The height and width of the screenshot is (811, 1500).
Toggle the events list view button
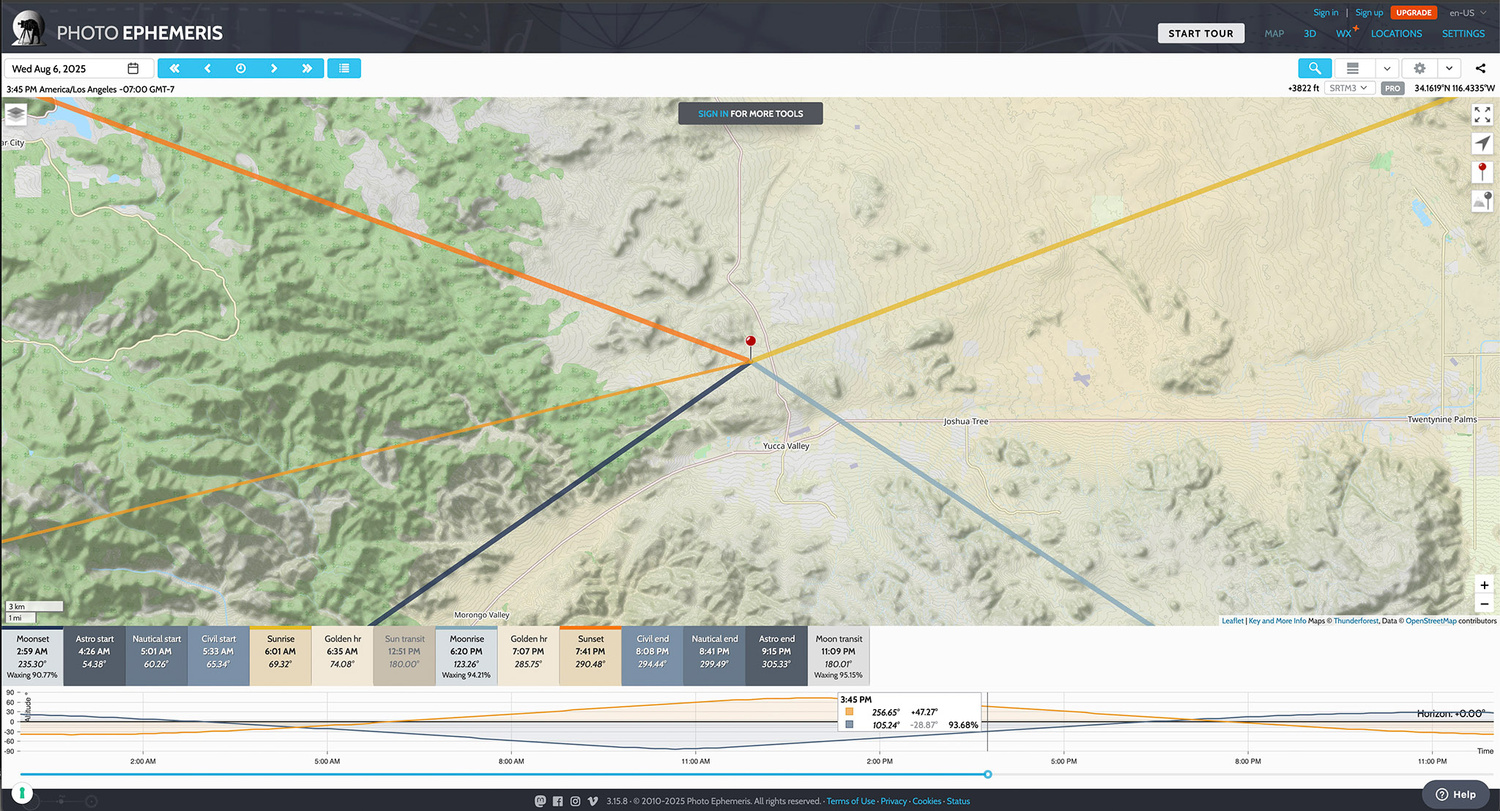pyautogui.click(x=344, y=68)
